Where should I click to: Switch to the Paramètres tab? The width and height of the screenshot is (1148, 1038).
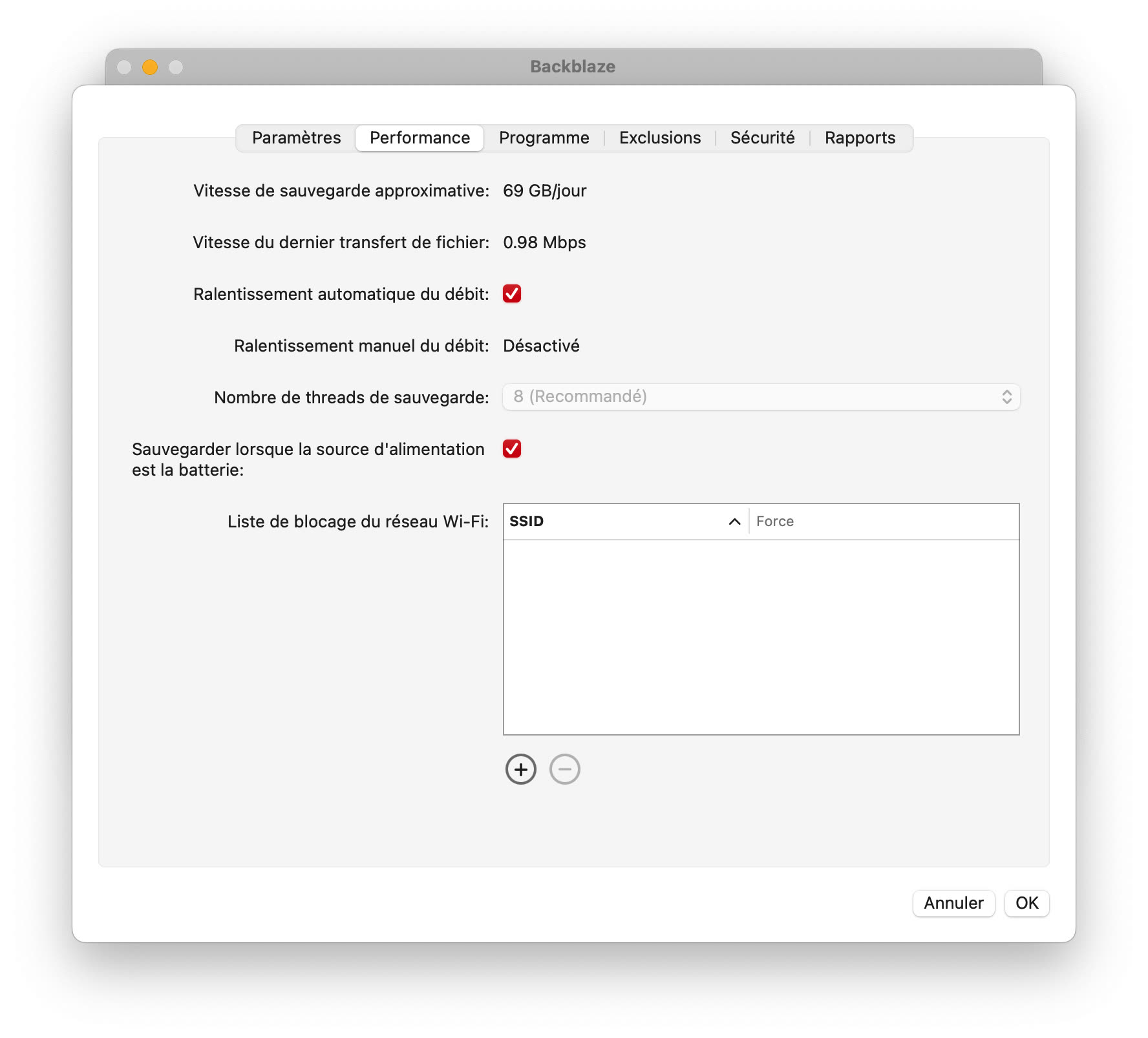[296, 138]
